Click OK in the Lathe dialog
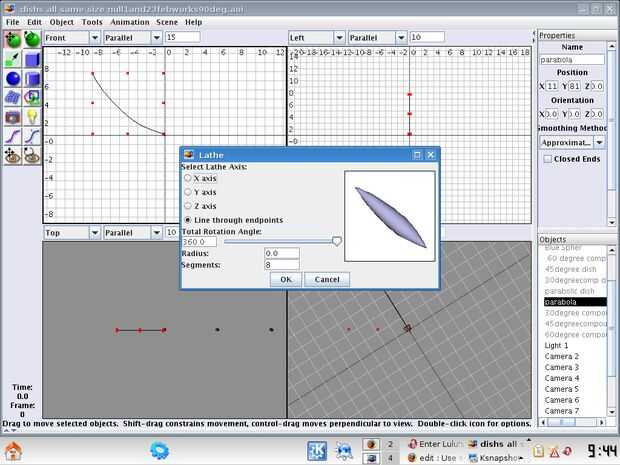This screenshot has height=465, width=620. pos(286,280)
